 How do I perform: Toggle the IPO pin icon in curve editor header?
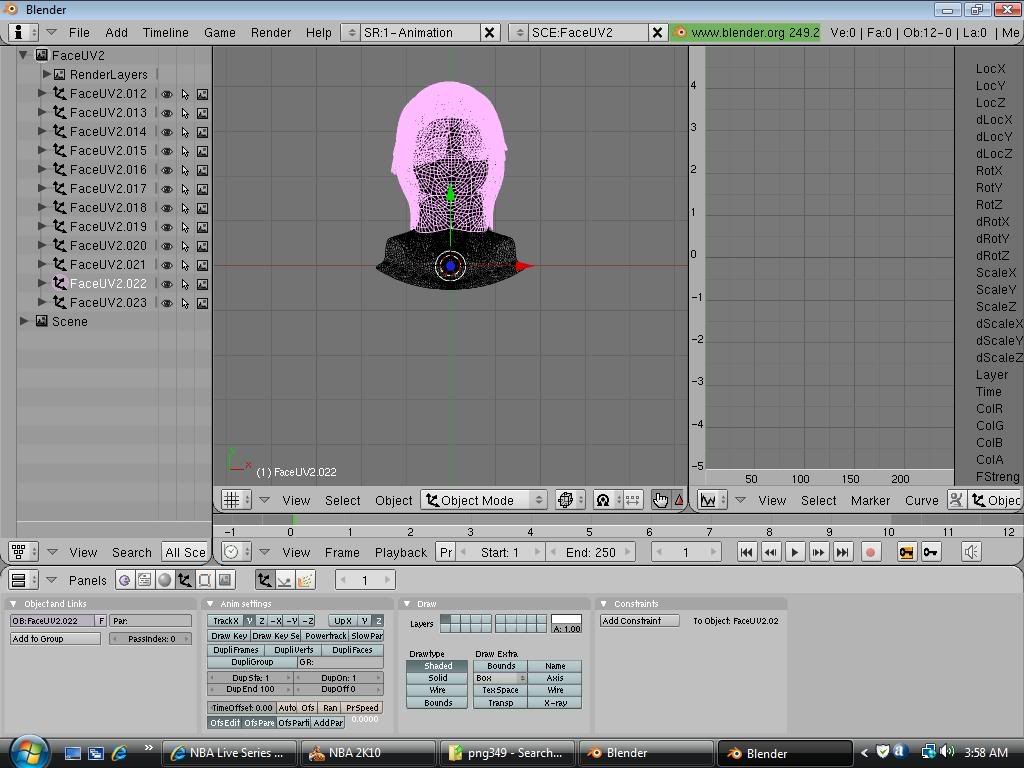click(956, 500)
